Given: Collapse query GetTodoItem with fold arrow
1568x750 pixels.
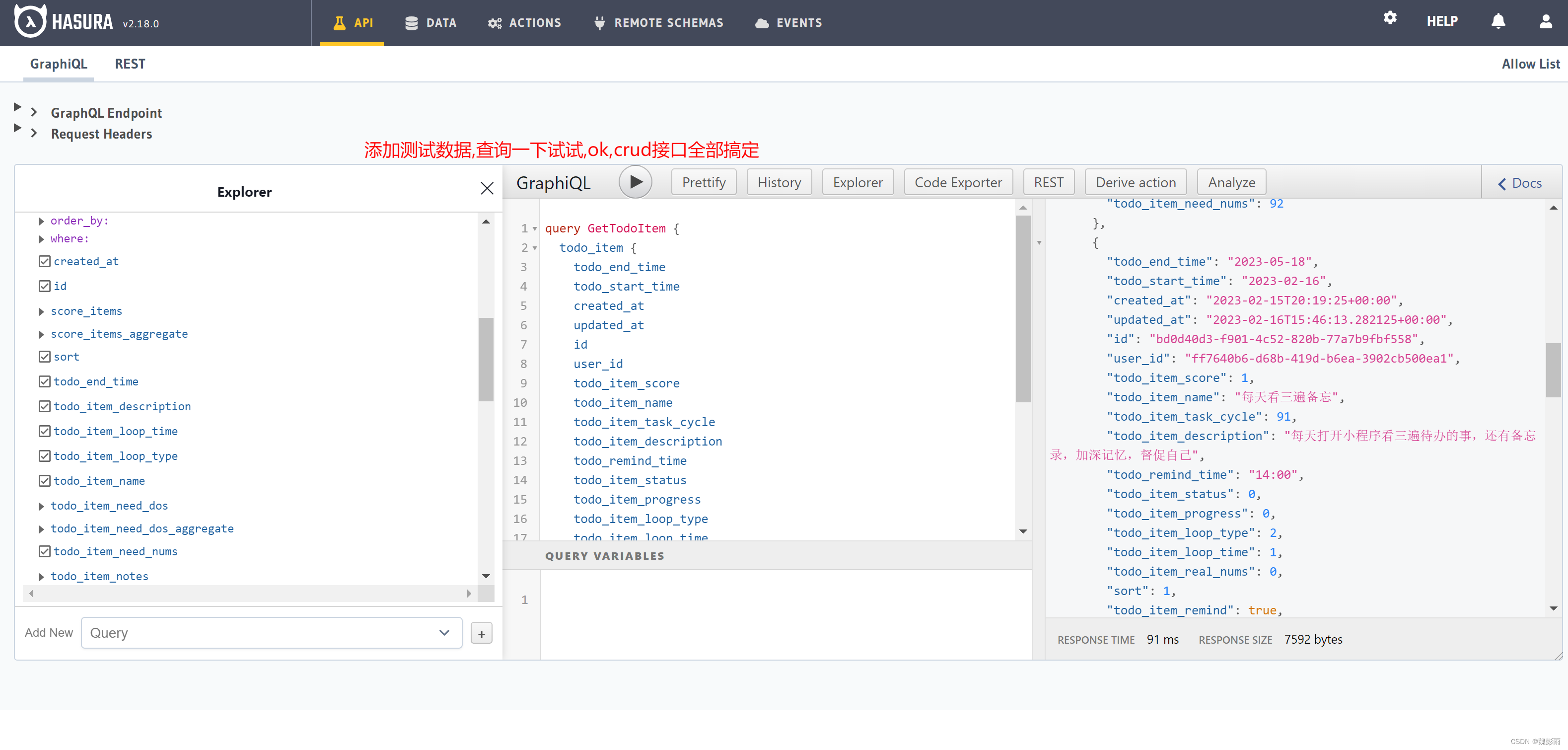Looking at the screenshot, I should [x=534, y=229].
